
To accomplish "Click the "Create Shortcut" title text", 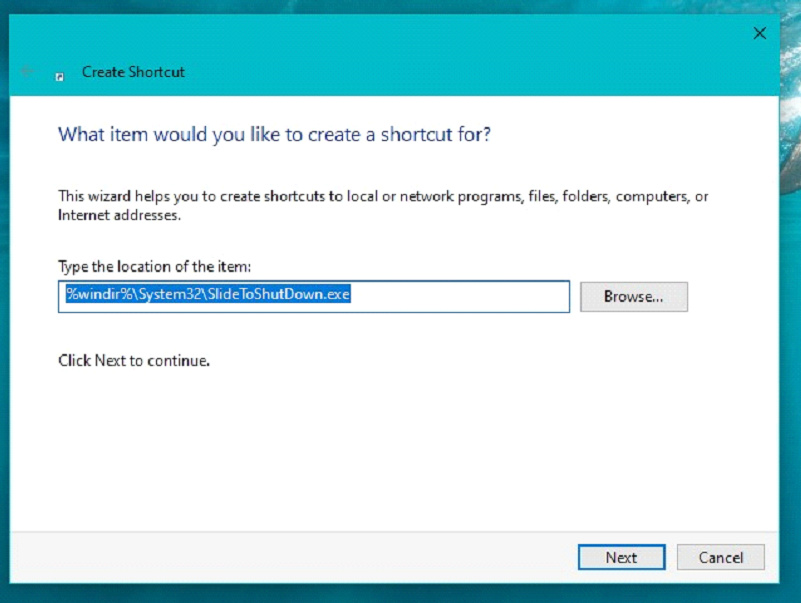I will tap(133, 72).
